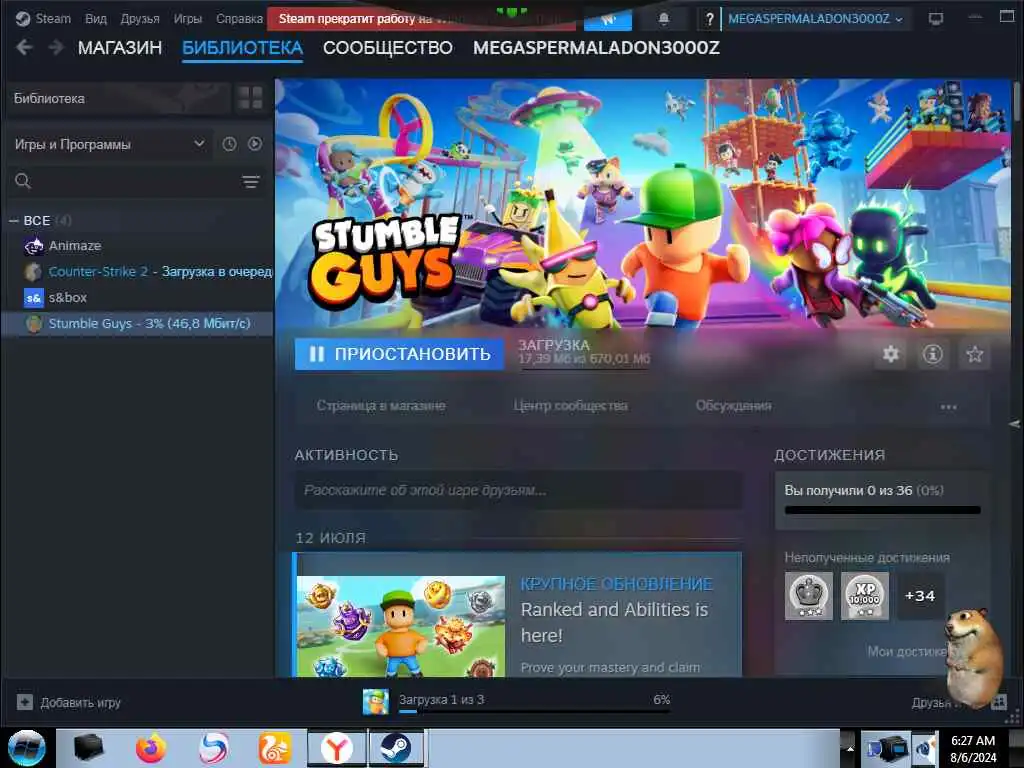This screenshot has width=1024, height=768.
Task: Switch to Big Picture monitor icon
Action: 935,19
